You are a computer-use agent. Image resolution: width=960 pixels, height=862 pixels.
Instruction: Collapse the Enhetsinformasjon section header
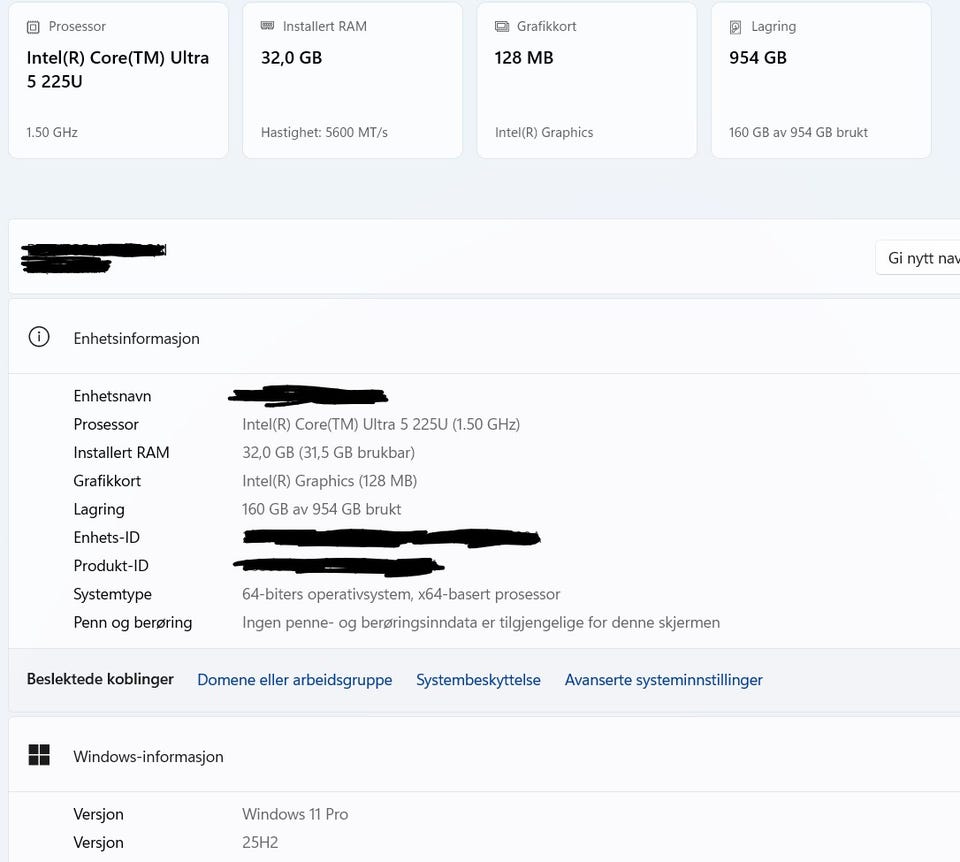[484, 337]
